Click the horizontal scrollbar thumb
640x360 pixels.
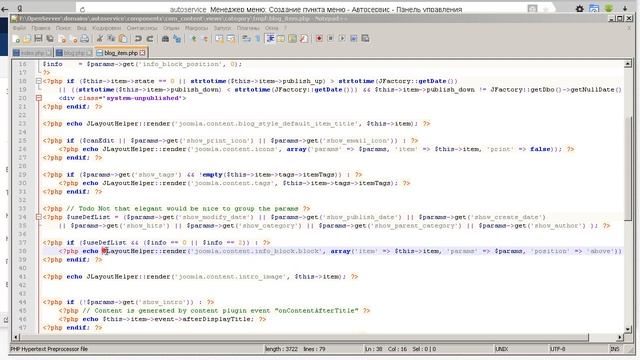[304, 338]
